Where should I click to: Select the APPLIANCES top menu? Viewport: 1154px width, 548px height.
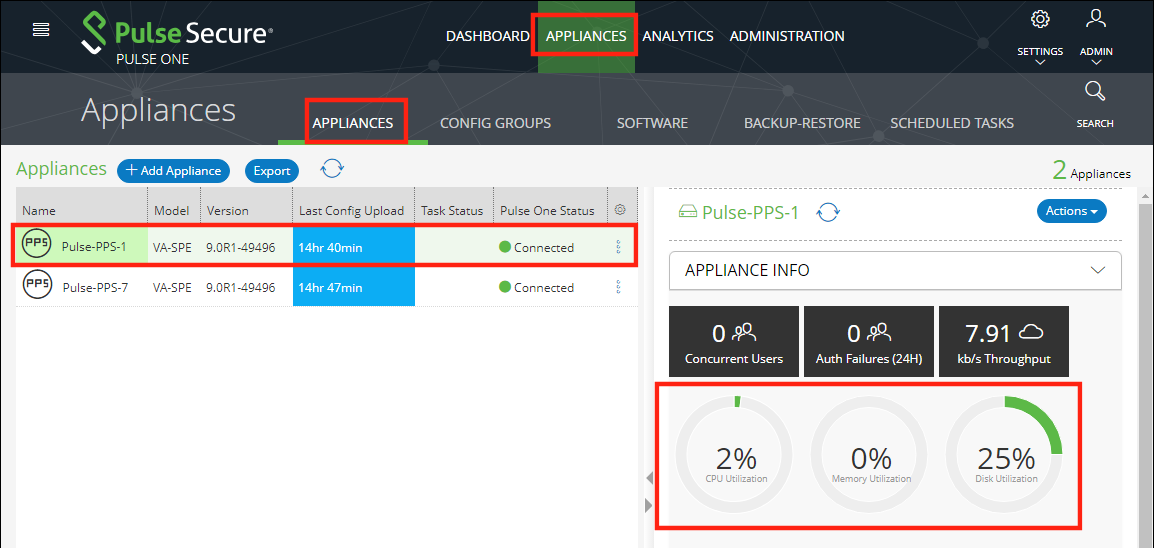point(587,36)
